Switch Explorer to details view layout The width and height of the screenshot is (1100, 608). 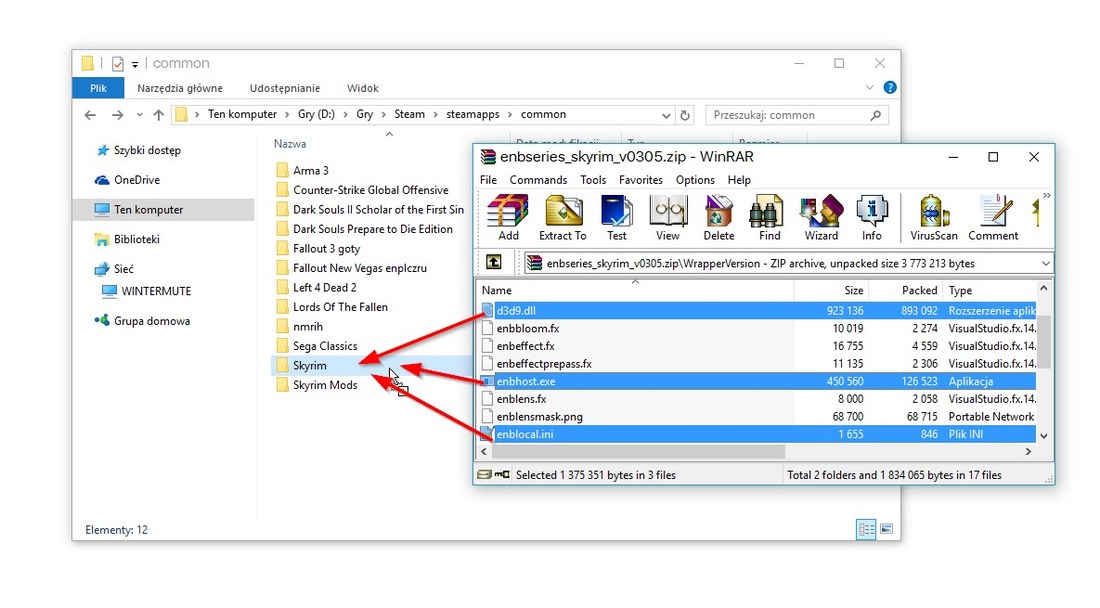point(866,529)
